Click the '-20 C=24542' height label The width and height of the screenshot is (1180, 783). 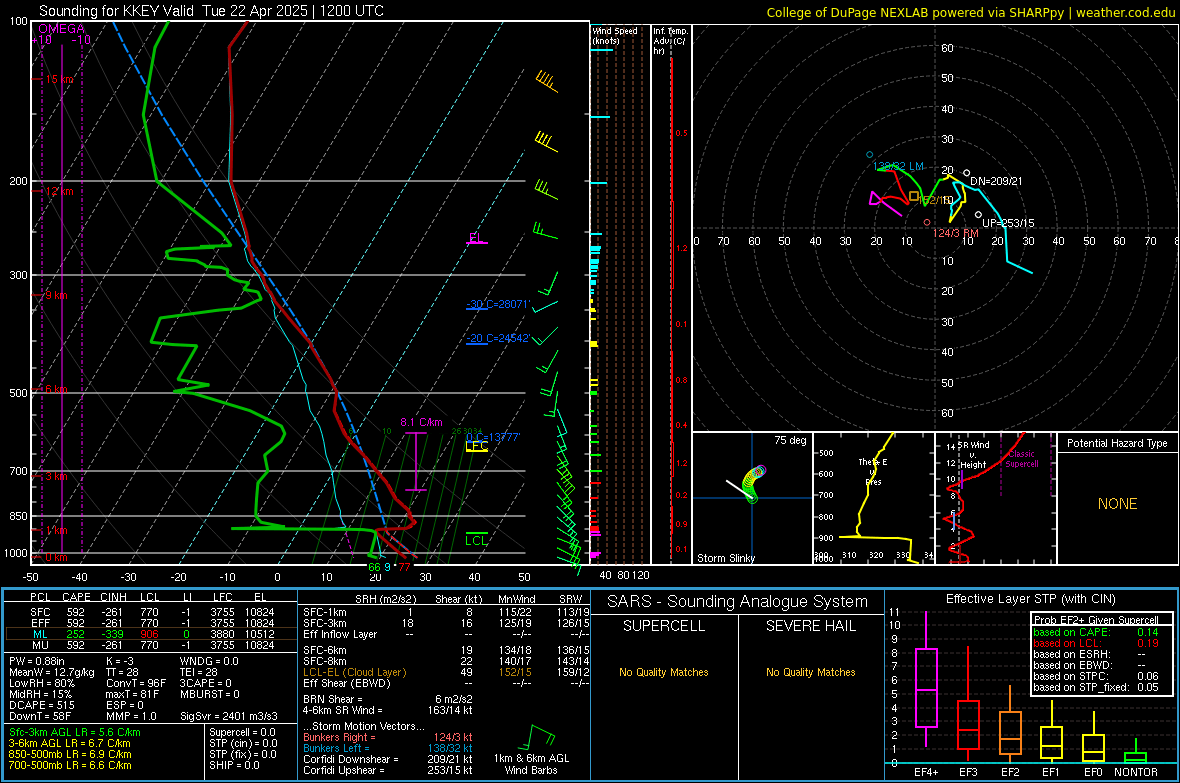coord(498,338)
